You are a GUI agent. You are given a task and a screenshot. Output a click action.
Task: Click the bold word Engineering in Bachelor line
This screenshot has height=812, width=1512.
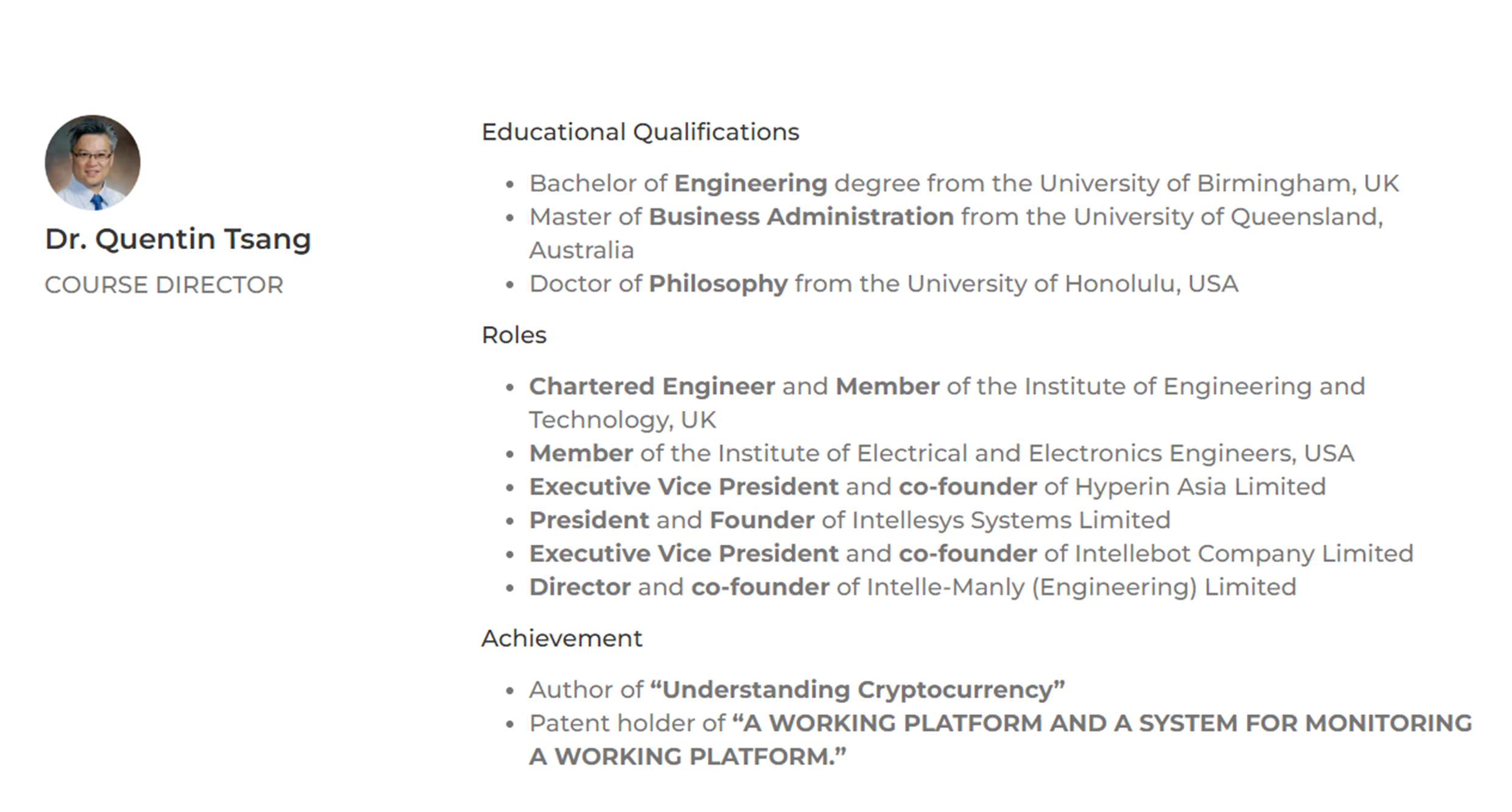[x=751, y=183]
